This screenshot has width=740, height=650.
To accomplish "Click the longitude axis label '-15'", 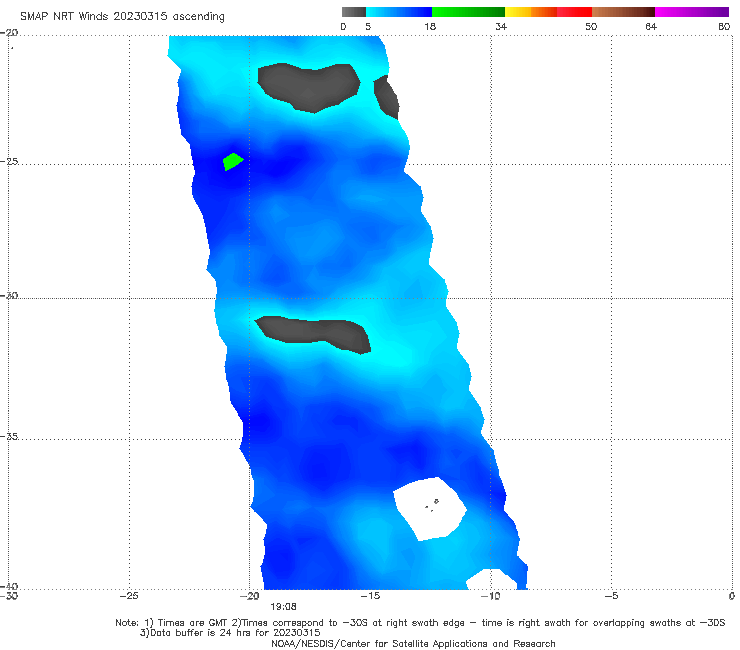I will coord(370,596).
